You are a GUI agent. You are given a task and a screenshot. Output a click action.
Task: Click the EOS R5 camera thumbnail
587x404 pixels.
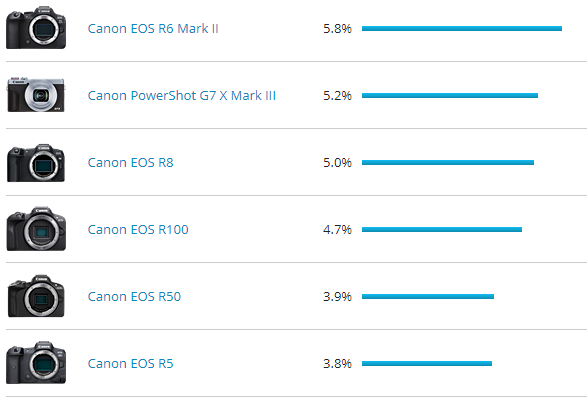point(36,362)
